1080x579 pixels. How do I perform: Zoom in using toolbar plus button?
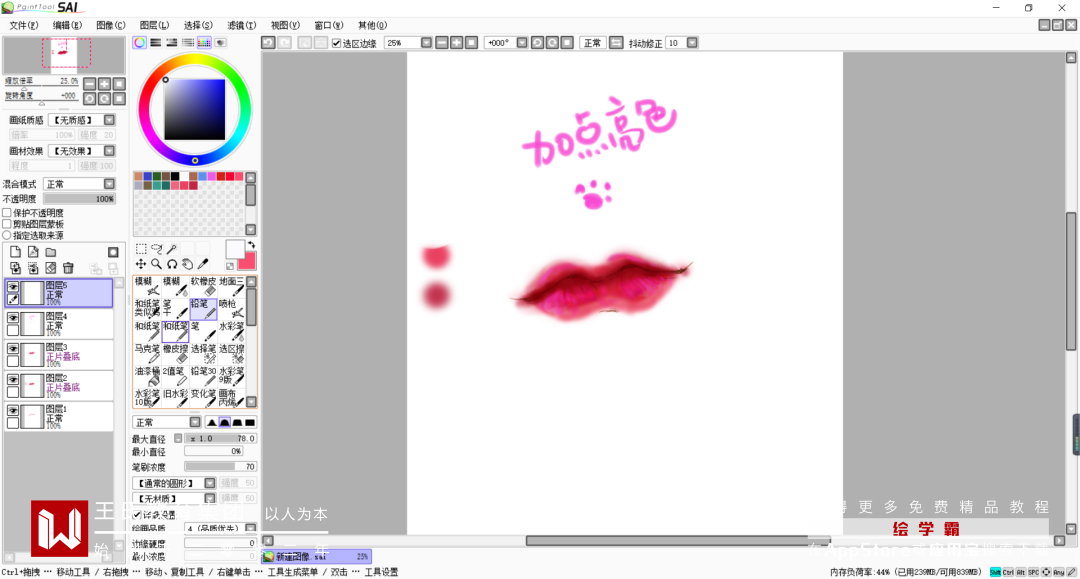457,43
